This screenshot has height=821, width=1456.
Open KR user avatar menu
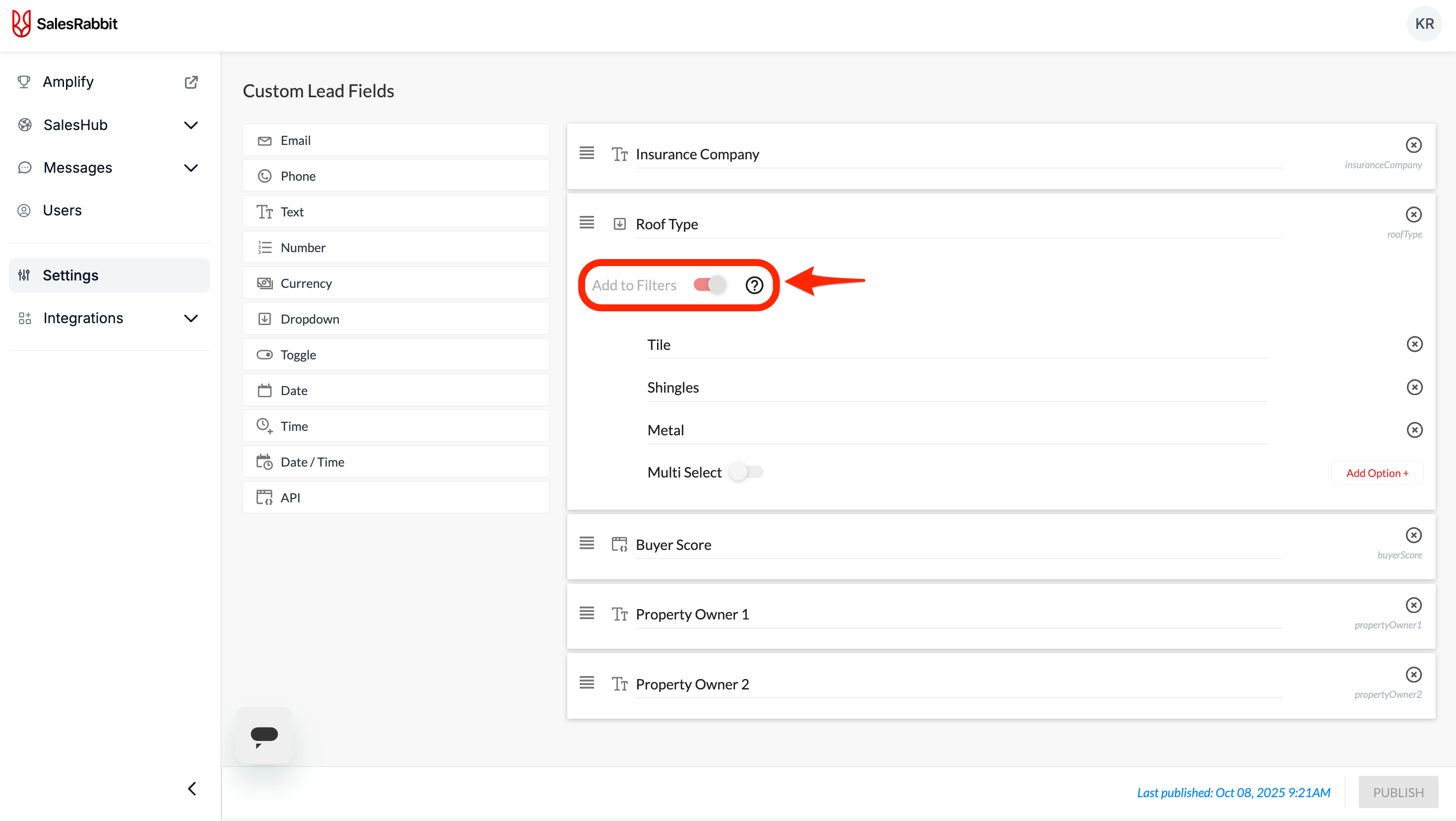1424,24
